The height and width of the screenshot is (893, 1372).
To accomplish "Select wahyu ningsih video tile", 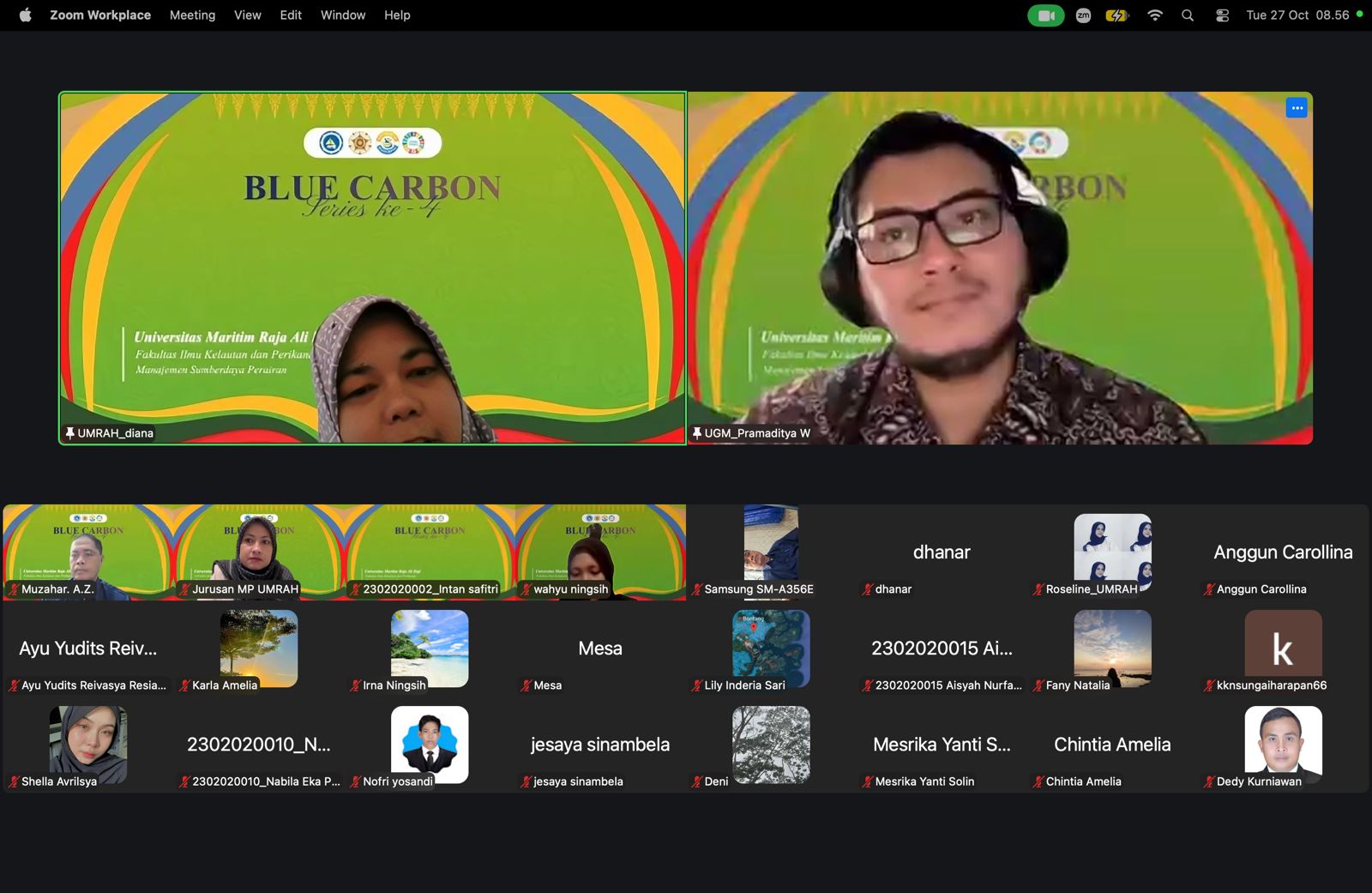I will 600,552.
